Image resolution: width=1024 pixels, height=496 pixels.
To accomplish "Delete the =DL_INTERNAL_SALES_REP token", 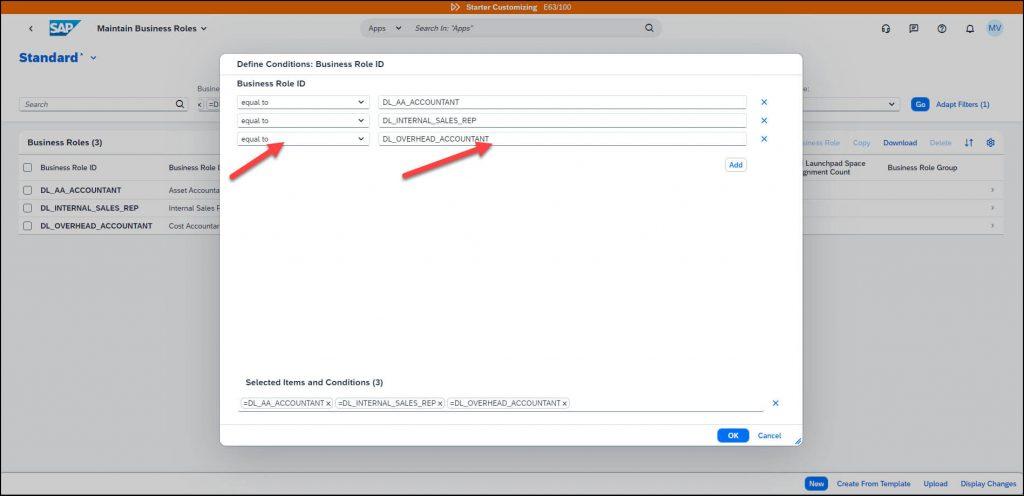I will (x=440, y=404).
